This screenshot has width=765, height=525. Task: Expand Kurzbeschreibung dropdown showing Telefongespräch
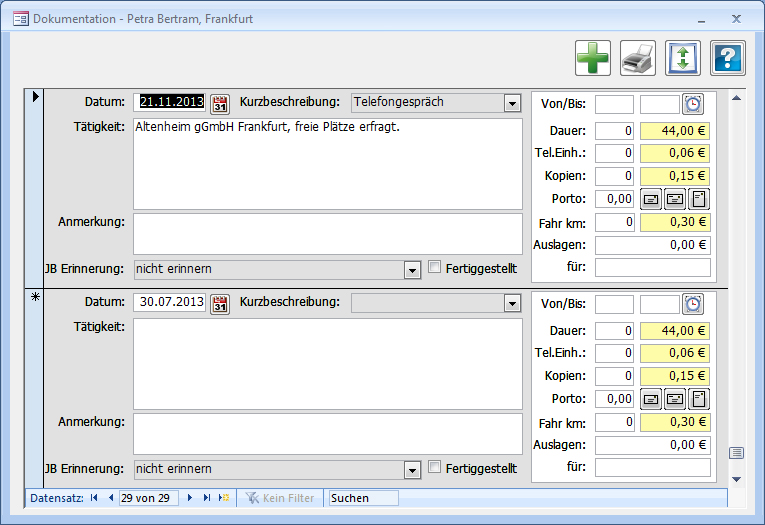point(512,103)
